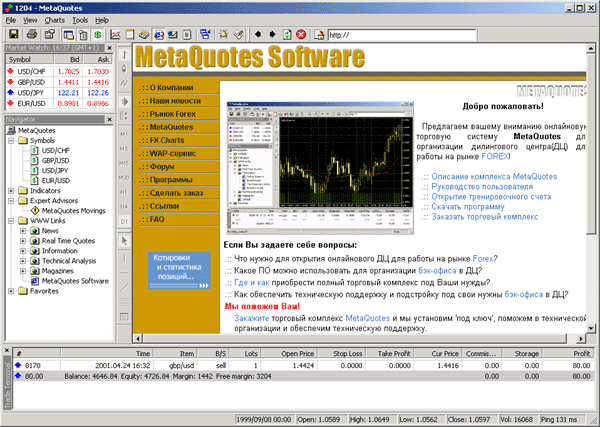Select the M1 timeframe button
This screenshot has width=600, height=427.
(124, 134)
